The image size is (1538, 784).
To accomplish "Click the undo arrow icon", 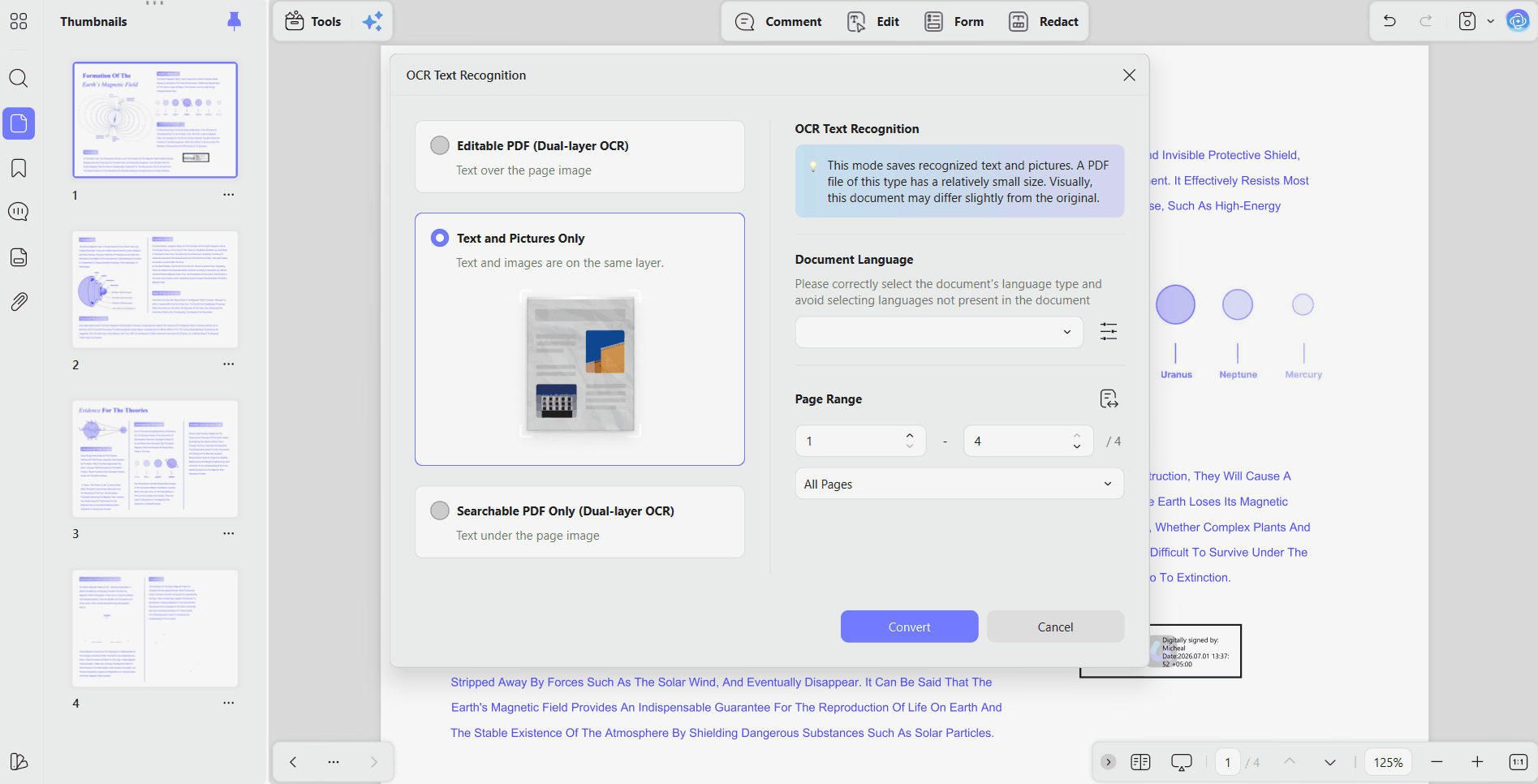I will coord(1389,21).
